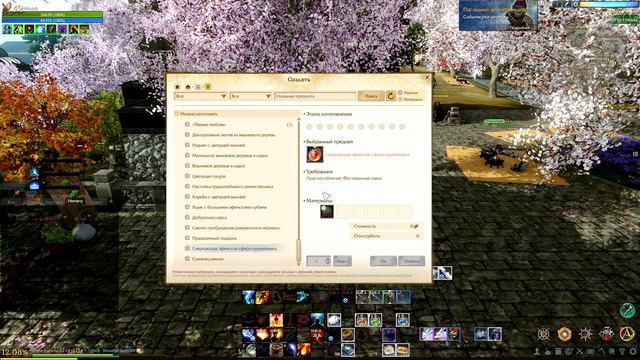Toggle favorite star beside 'Саженец вишни'

point(187,258)
